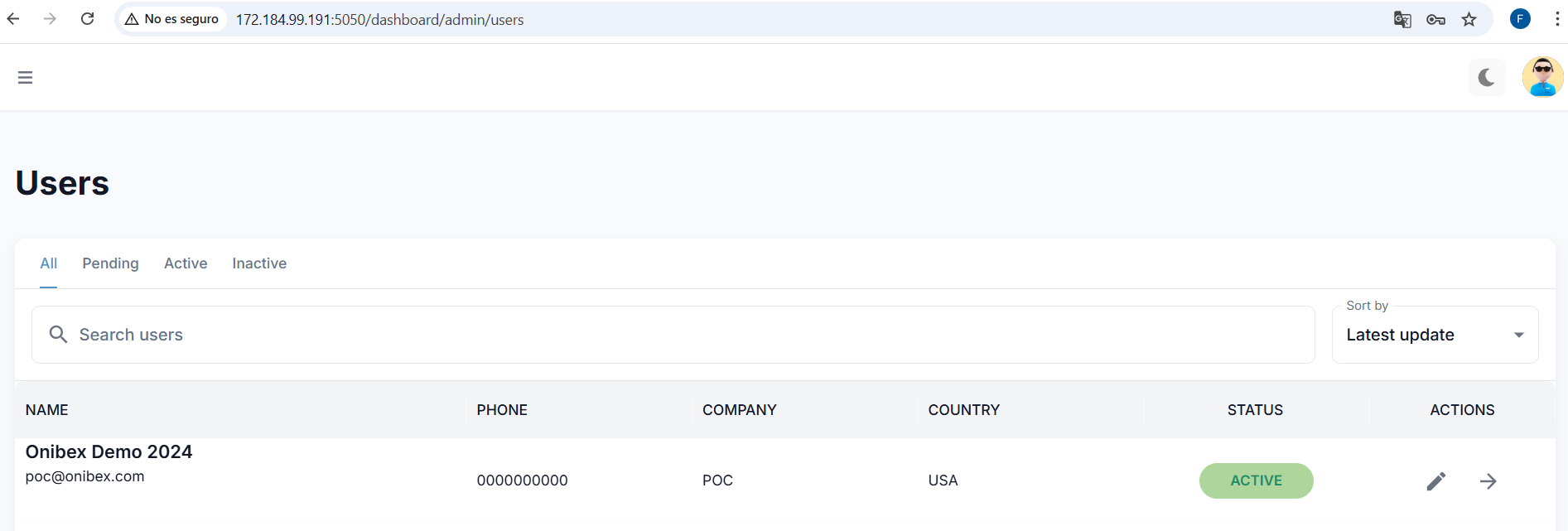Reload the page in the browser

[87, 19]
